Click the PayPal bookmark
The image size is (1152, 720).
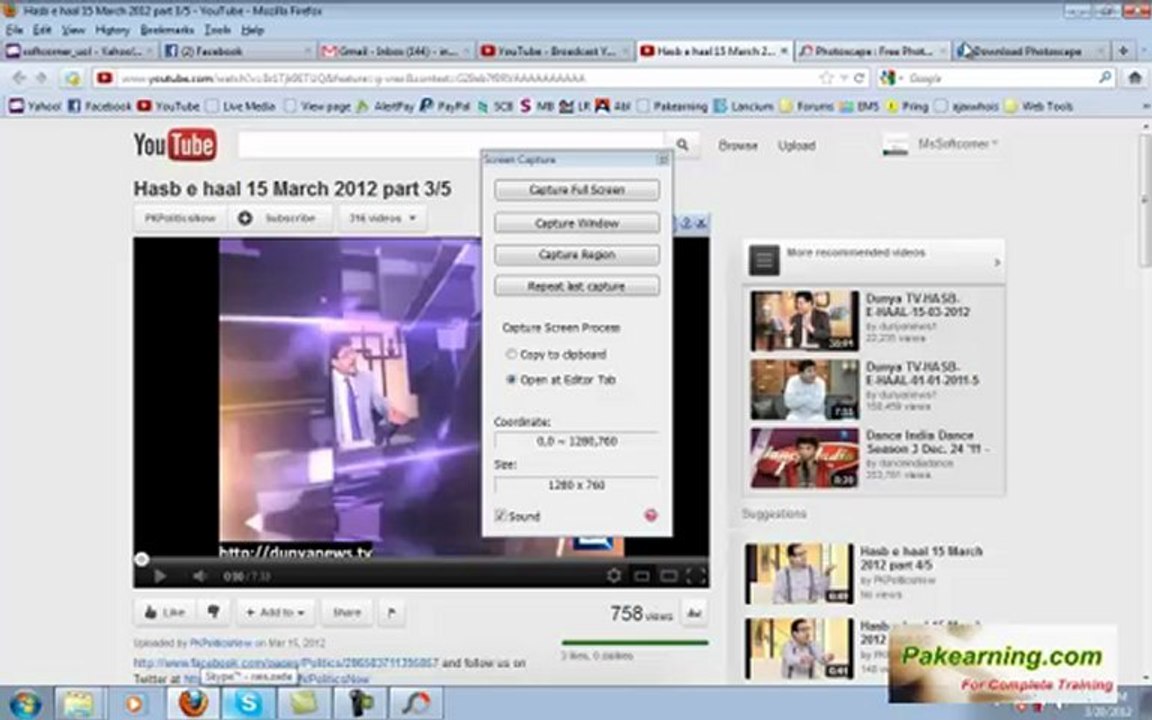point(445,107)
